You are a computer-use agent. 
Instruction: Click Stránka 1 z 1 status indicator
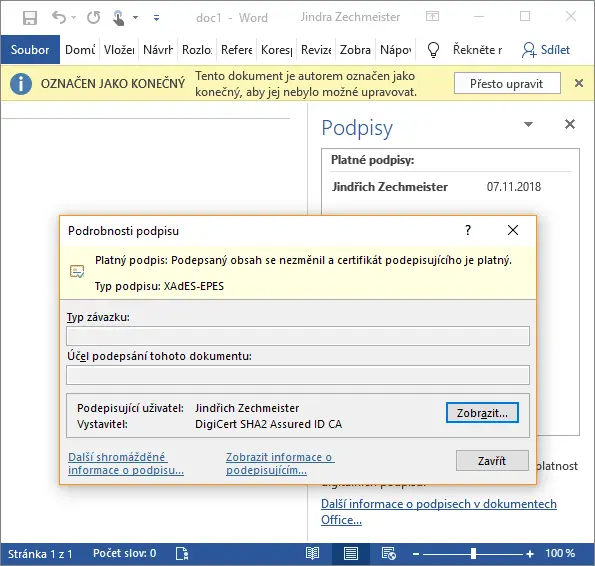[40, 554]
